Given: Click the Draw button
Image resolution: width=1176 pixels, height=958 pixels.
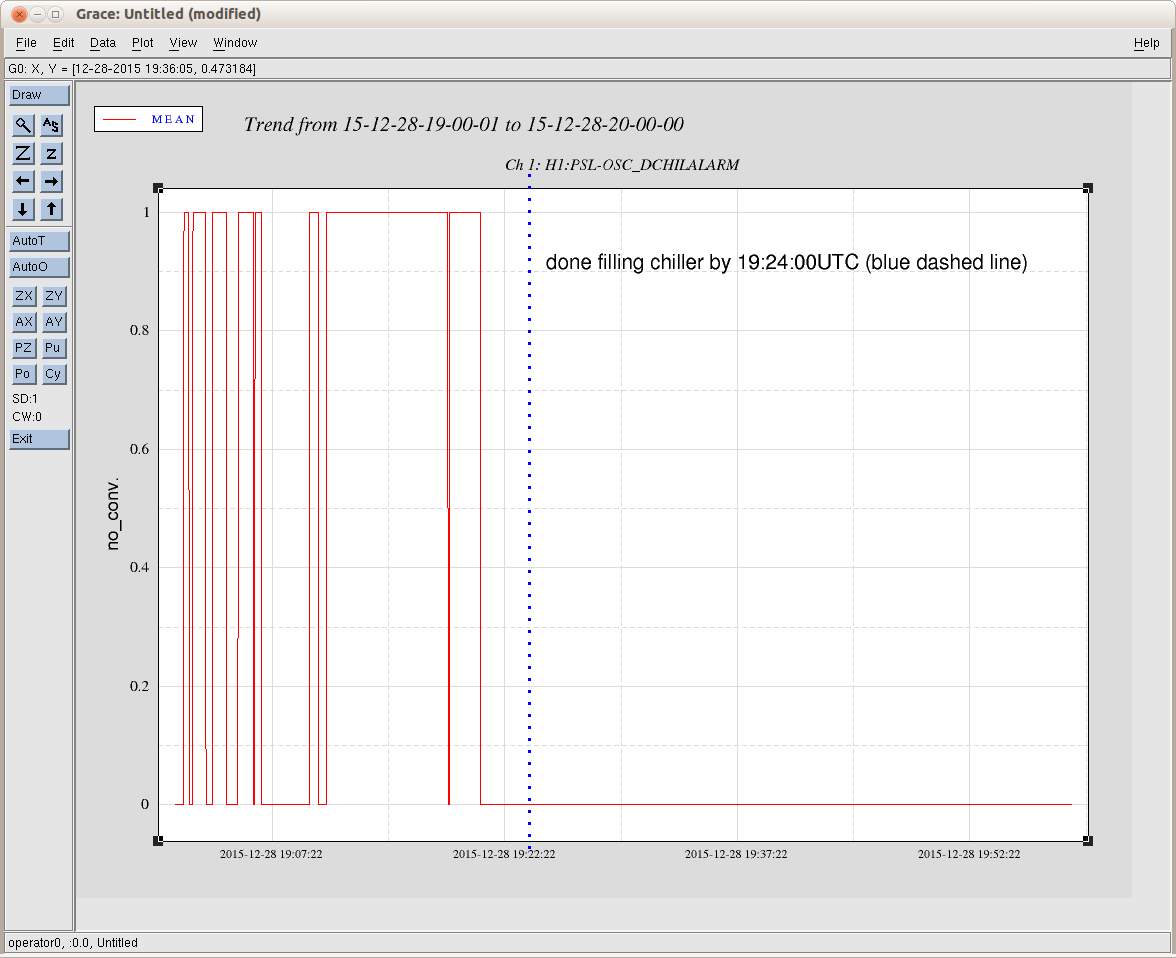Looking at the screenshot, I should pos(39,95).
